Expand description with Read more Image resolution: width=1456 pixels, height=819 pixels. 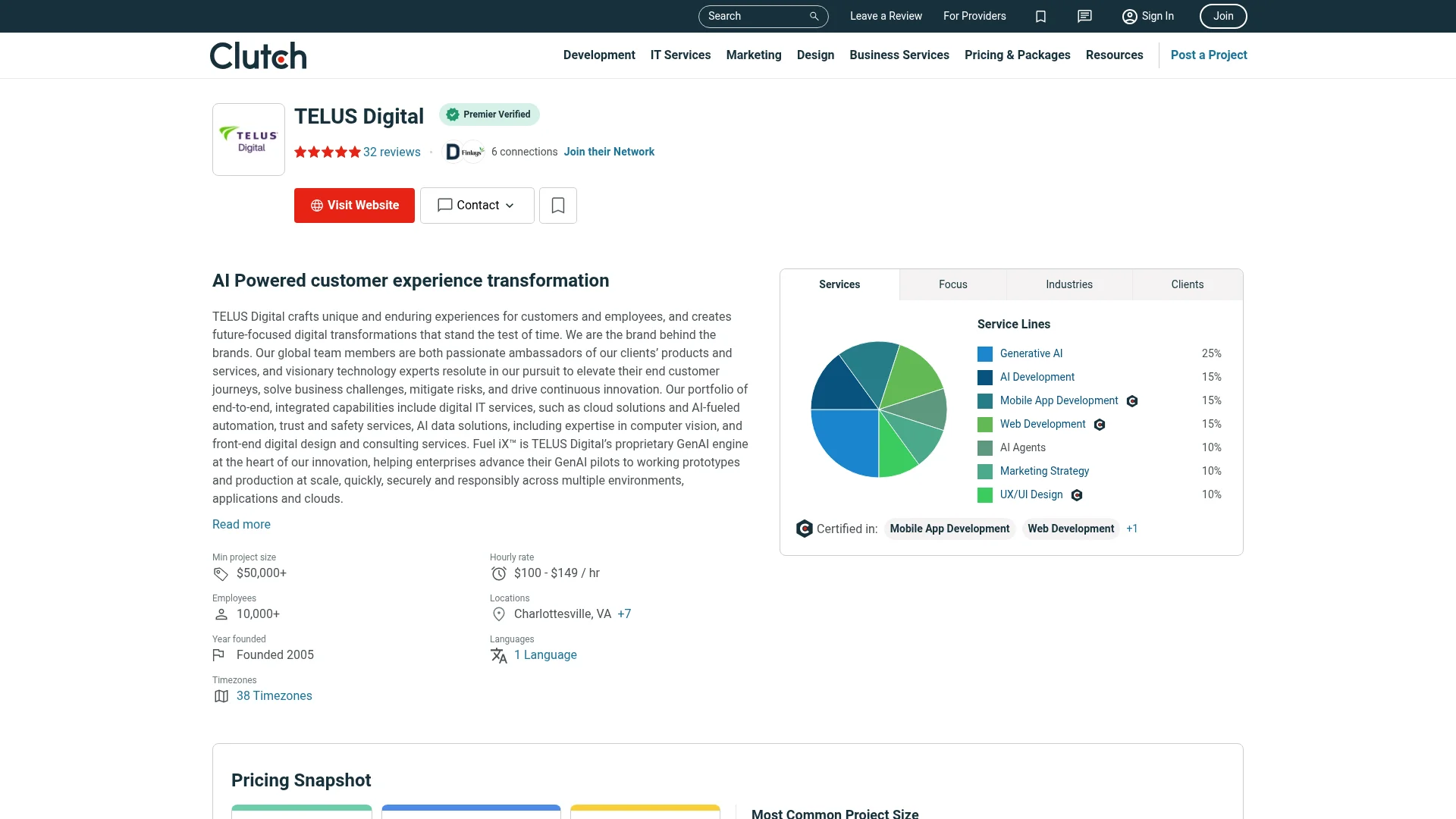[241, 525]
